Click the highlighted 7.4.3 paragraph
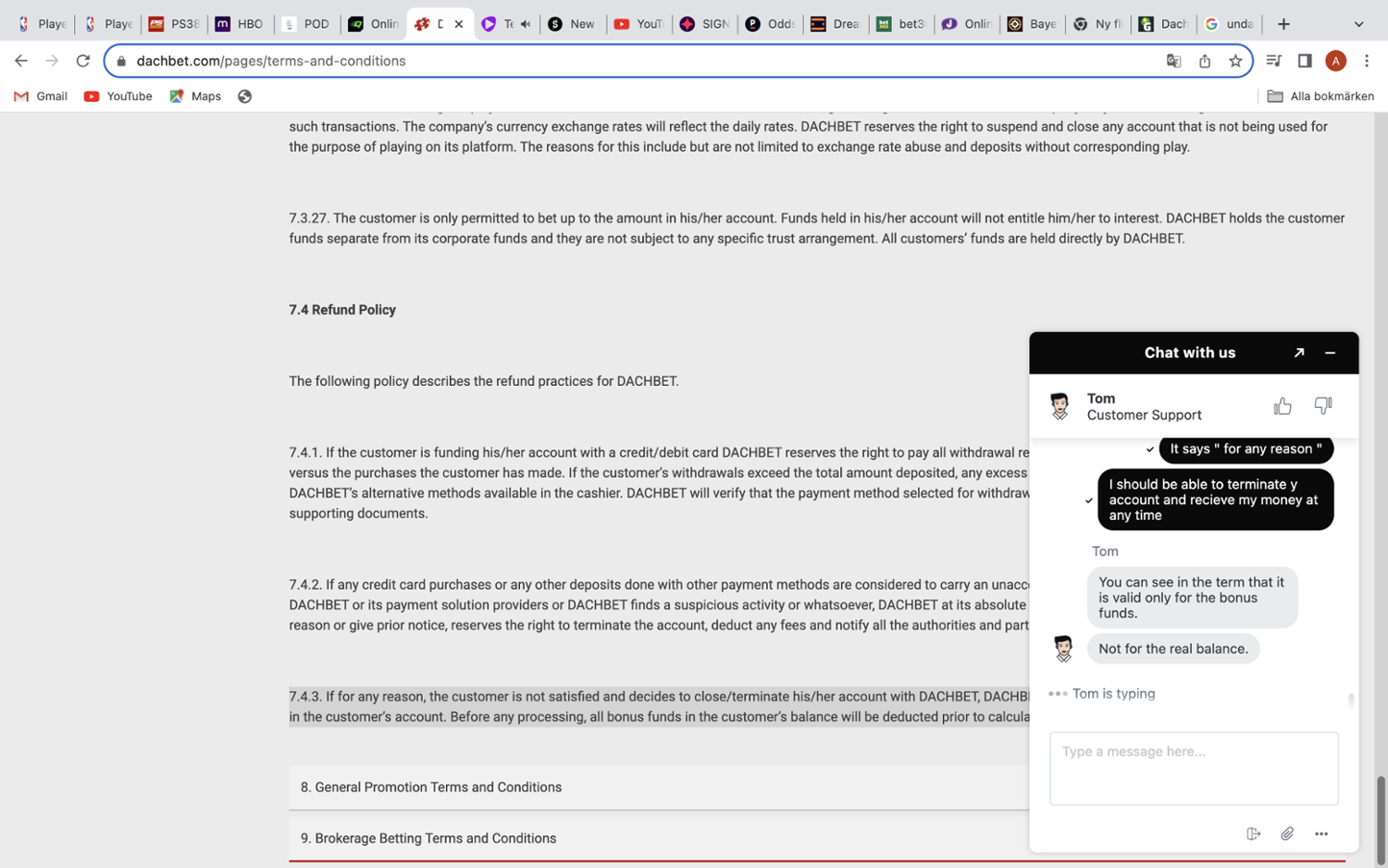Image resolution: width=1388 pixels, height=868 pixels. (x=659, y=707)
